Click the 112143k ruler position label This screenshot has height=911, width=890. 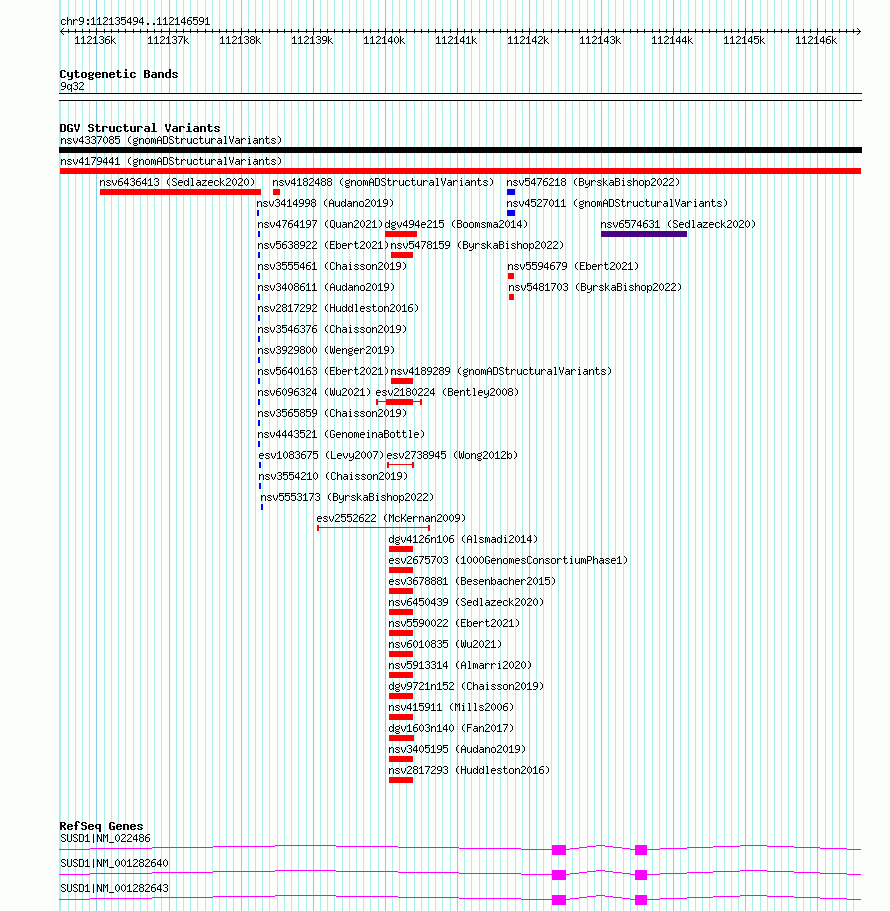pyautogui.click(x=600, y=40)
